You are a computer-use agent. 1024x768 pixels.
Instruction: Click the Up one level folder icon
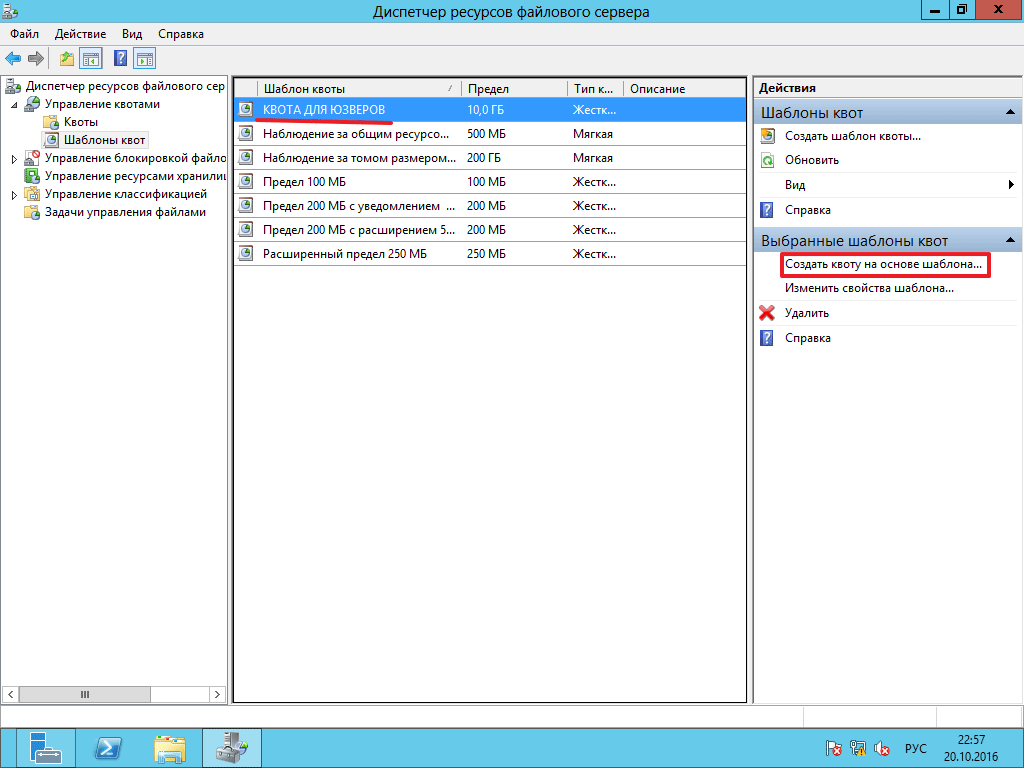coord(66,58)
